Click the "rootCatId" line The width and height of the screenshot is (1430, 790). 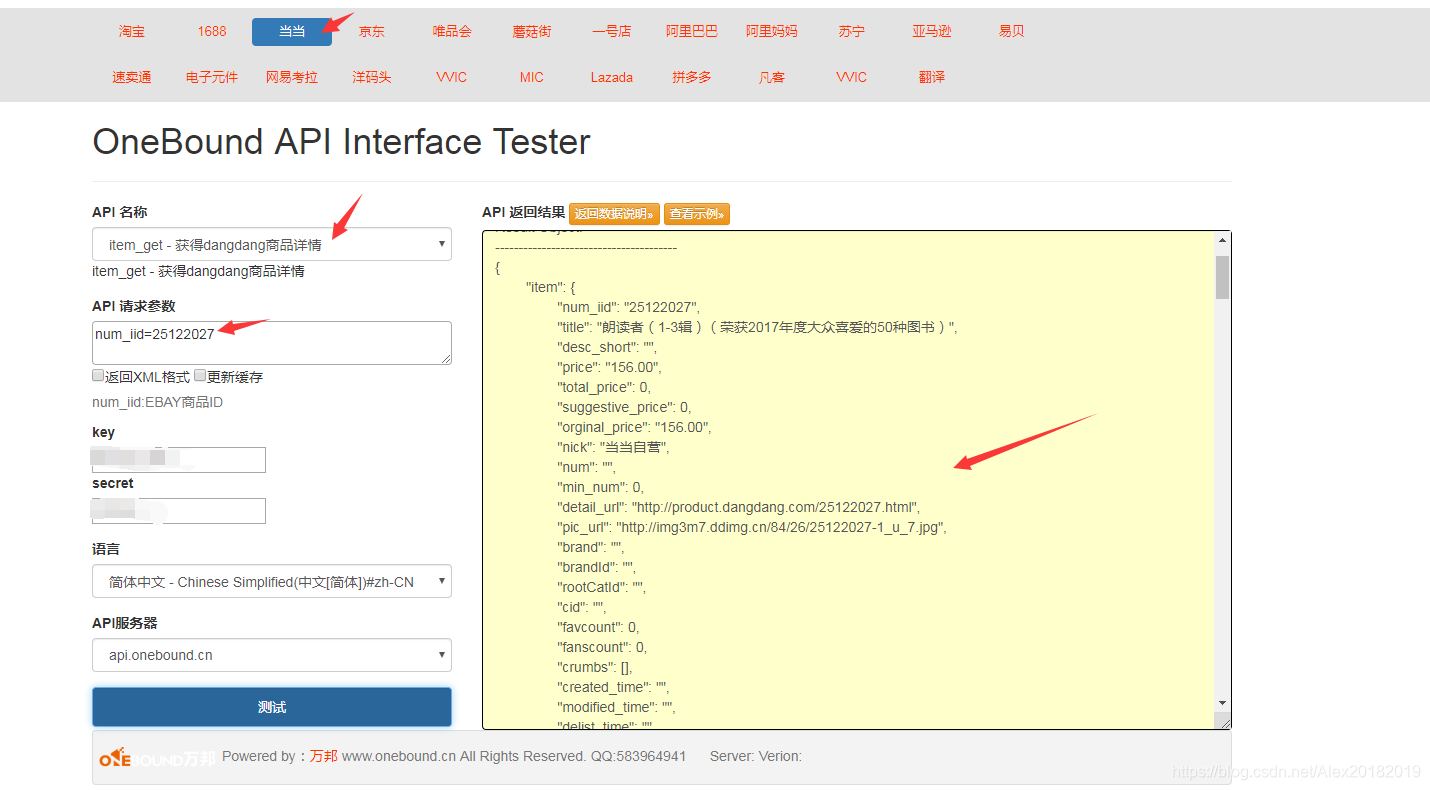coord(601,587)
